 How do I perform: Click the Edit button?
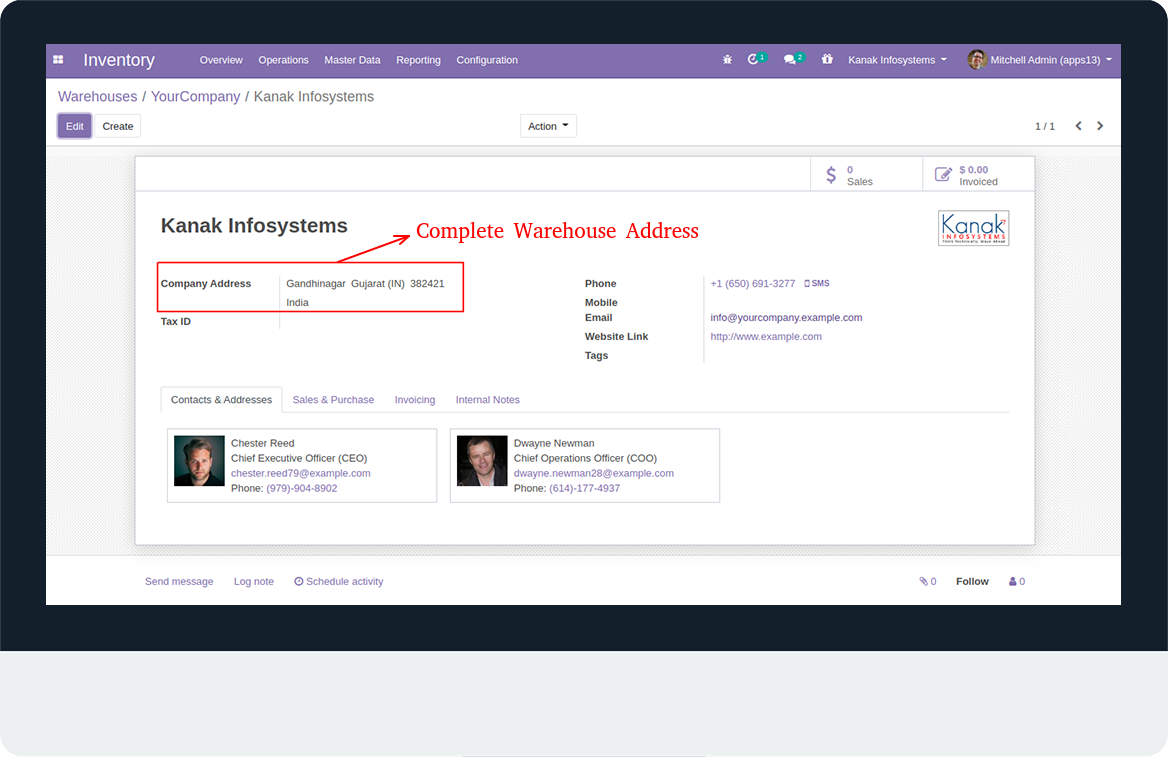74,126
